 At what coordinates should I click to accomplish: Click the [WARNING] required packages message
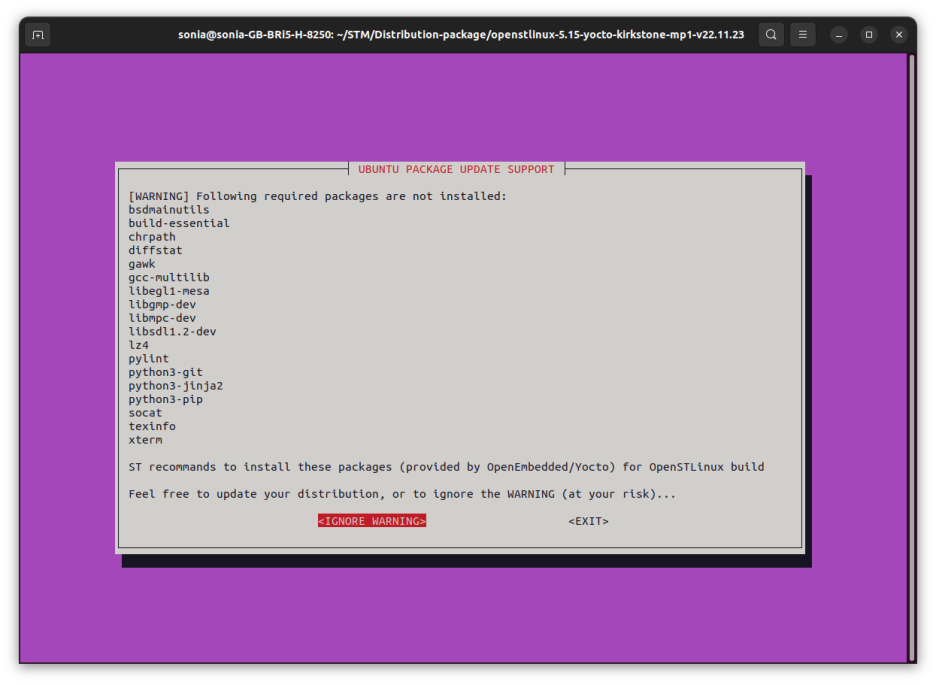click(318, 196)
